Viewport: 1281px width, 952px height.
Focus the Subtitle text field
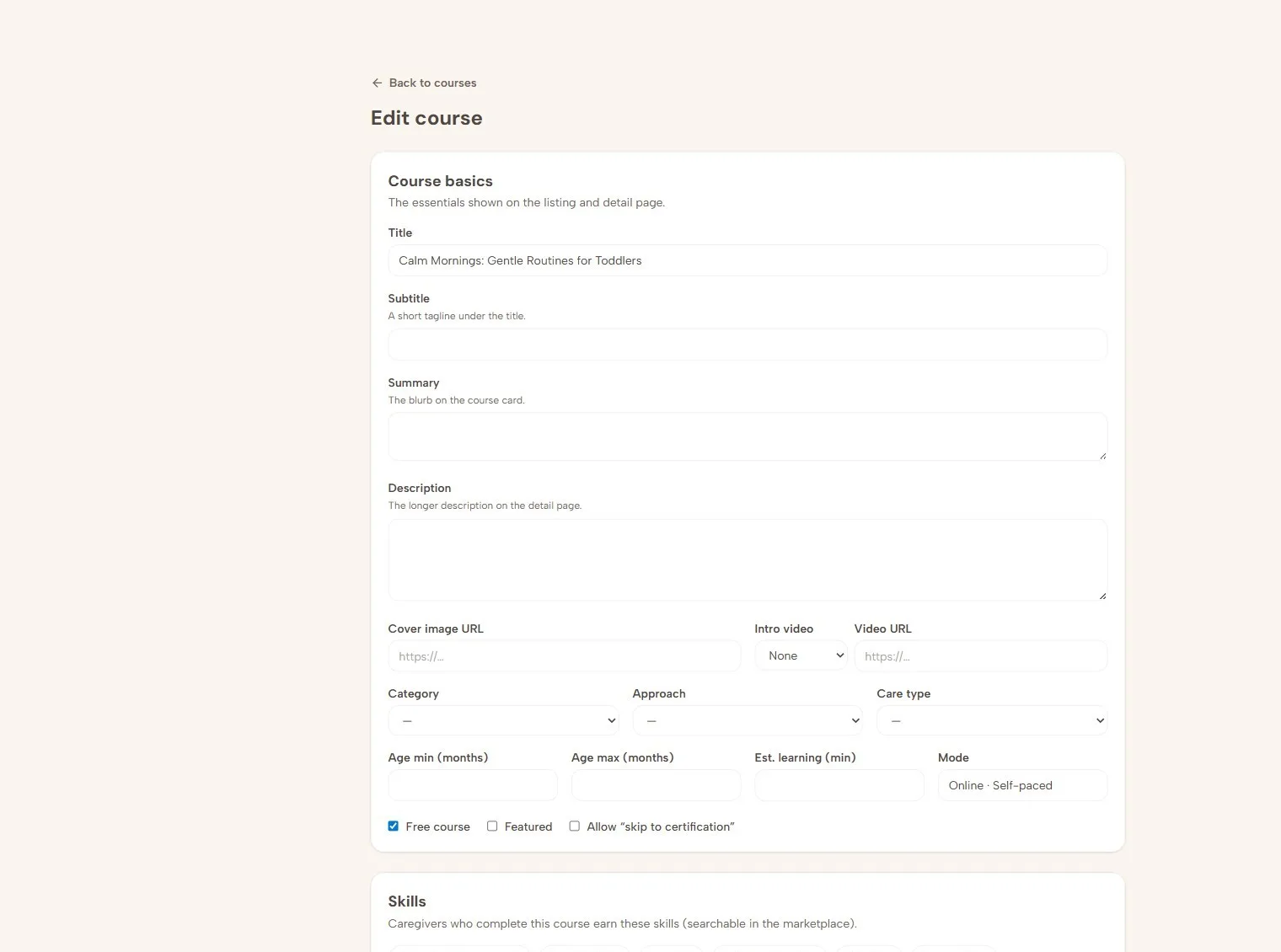pos(748,345)
